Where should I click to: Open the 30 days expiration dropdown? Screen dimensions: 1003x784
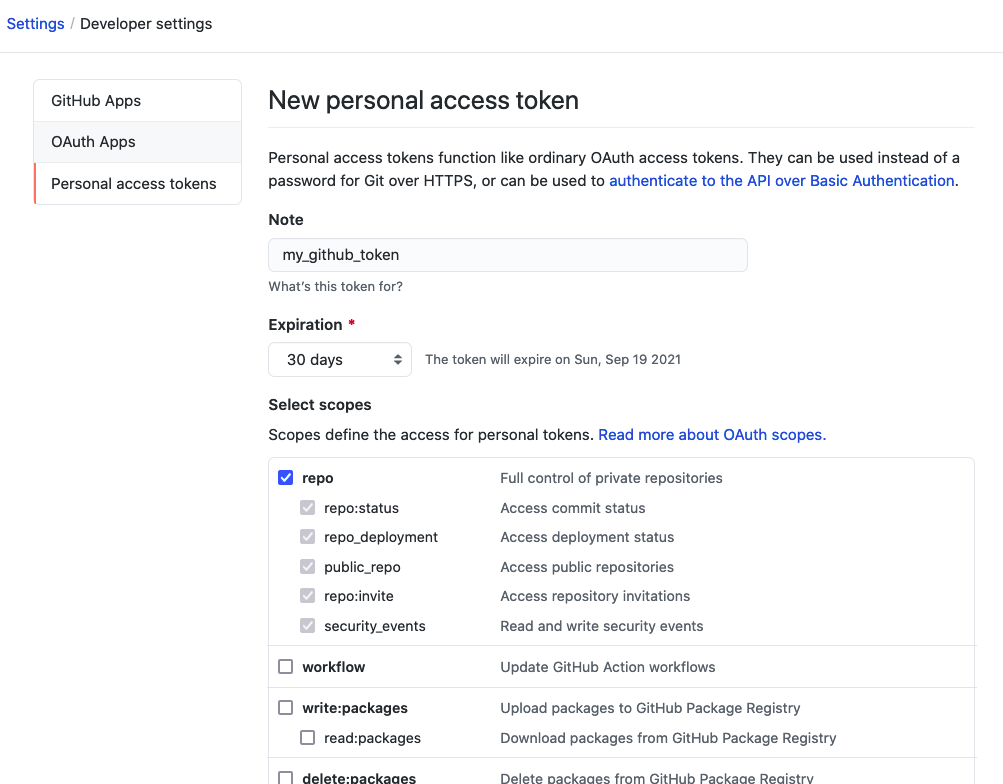[x=340, y=359]
